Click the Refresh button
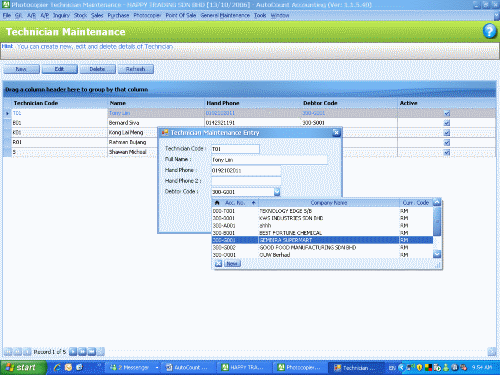Viewport: 500px width, 375px height. pos(135,69)
